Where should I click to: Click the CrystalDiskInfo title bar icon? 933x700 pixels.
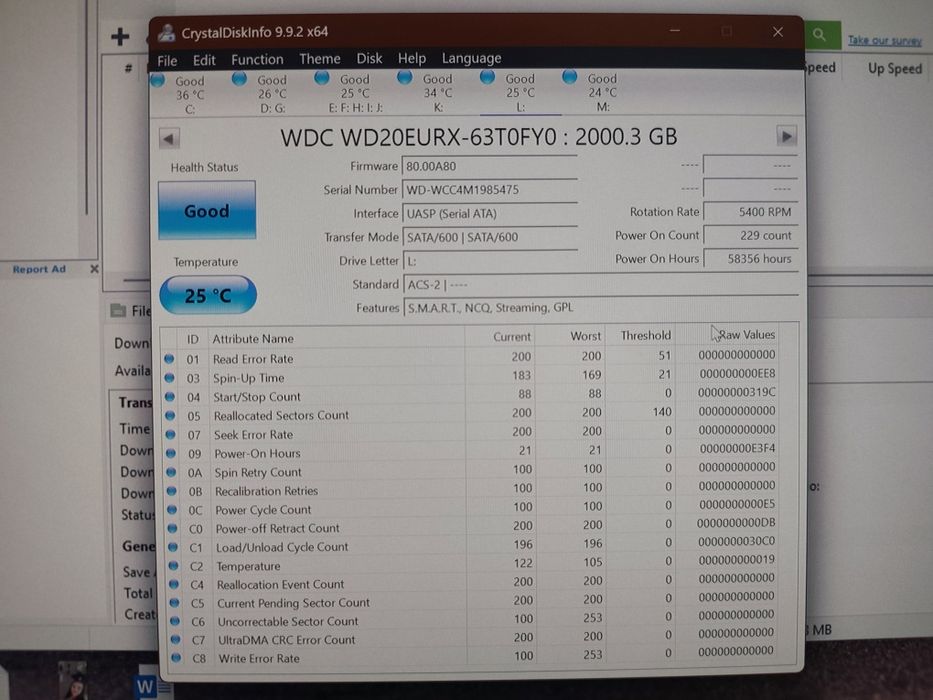point(166,33)
